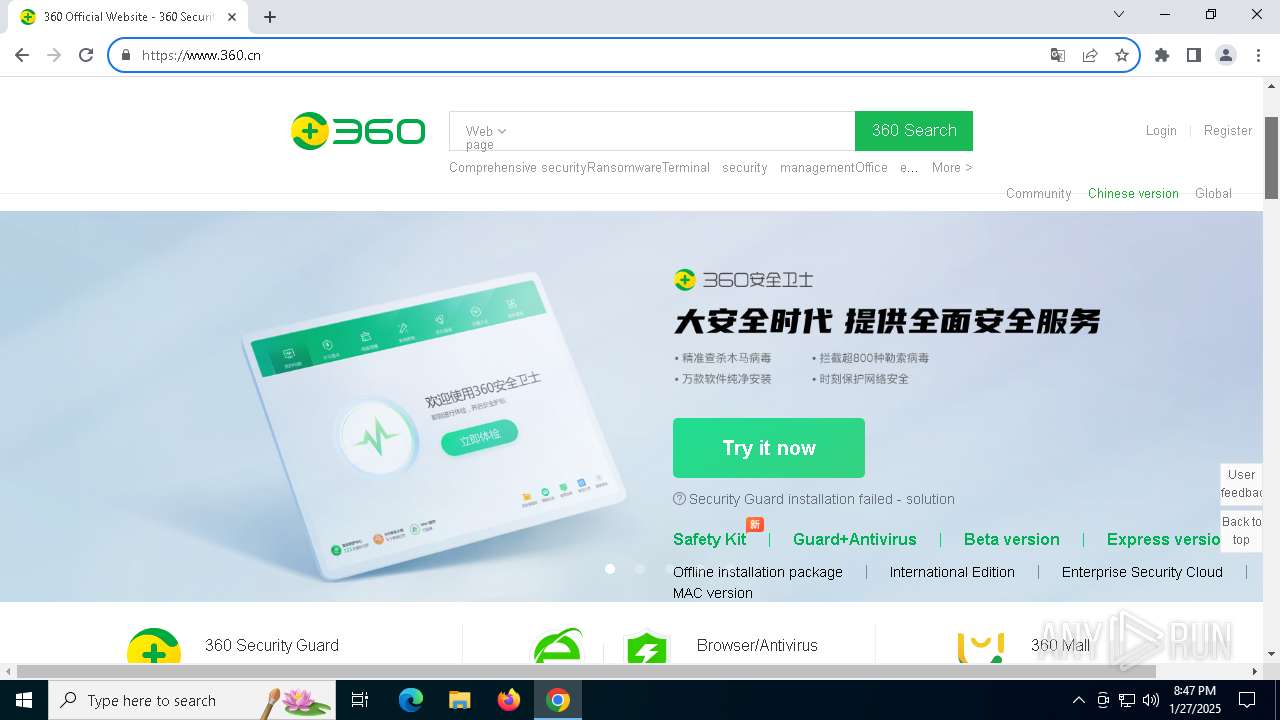Click the taskbar clock showing 8:47 PM
The height and width of the screenshot is (720, 1280).
(1196, 700)
